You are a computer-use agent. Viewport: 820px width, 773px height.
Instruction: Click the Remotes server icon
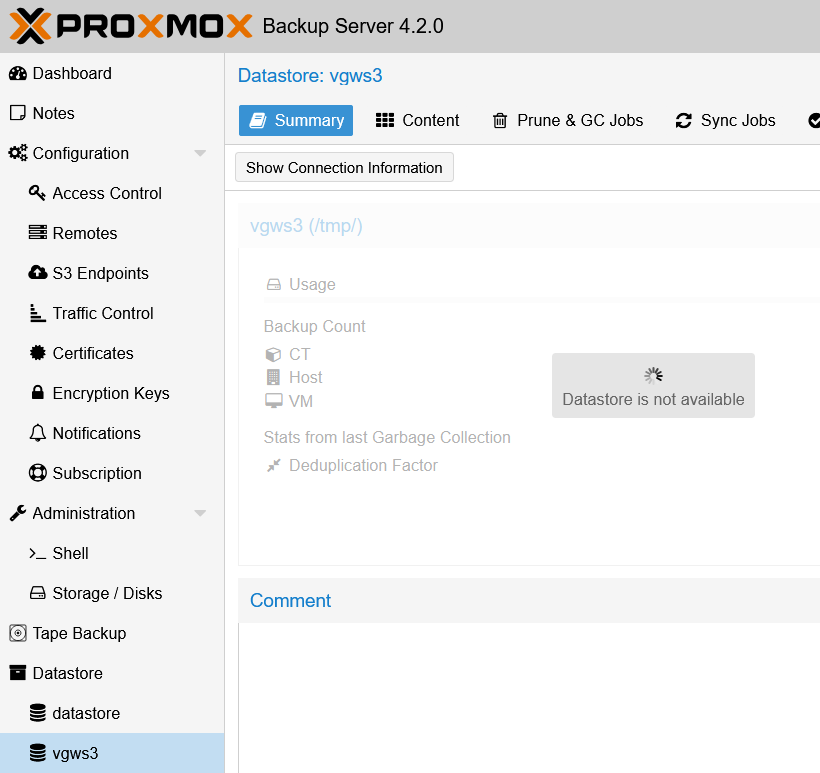coord(37,233)
